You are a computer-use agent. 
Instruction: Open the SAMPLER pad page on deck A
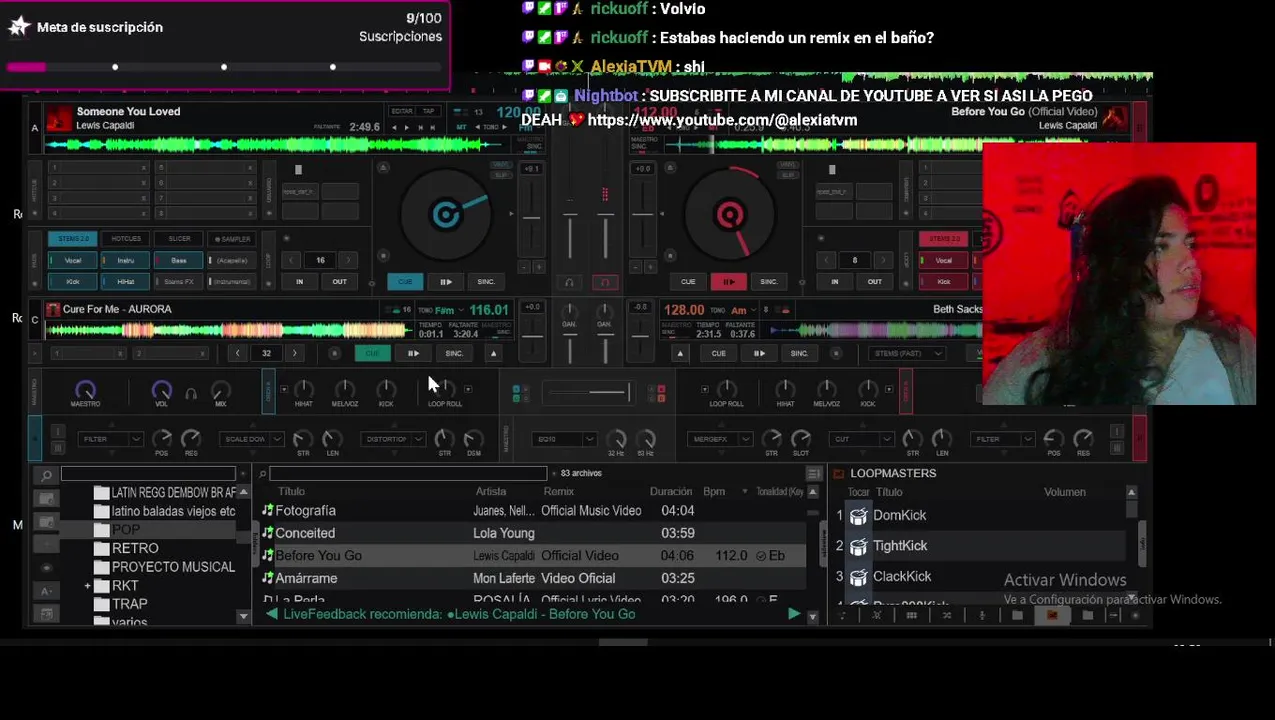[232, 239]
